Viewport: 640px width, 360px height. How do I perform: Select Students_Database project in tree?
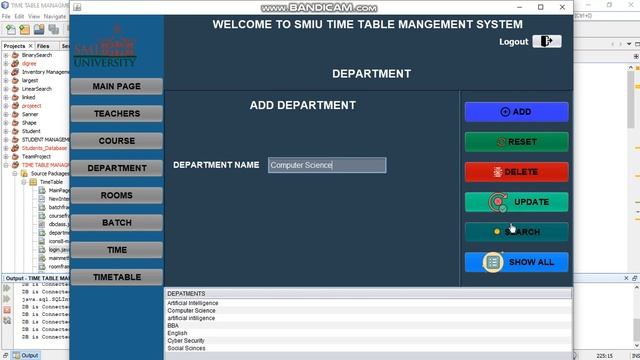tap(44, 148)
